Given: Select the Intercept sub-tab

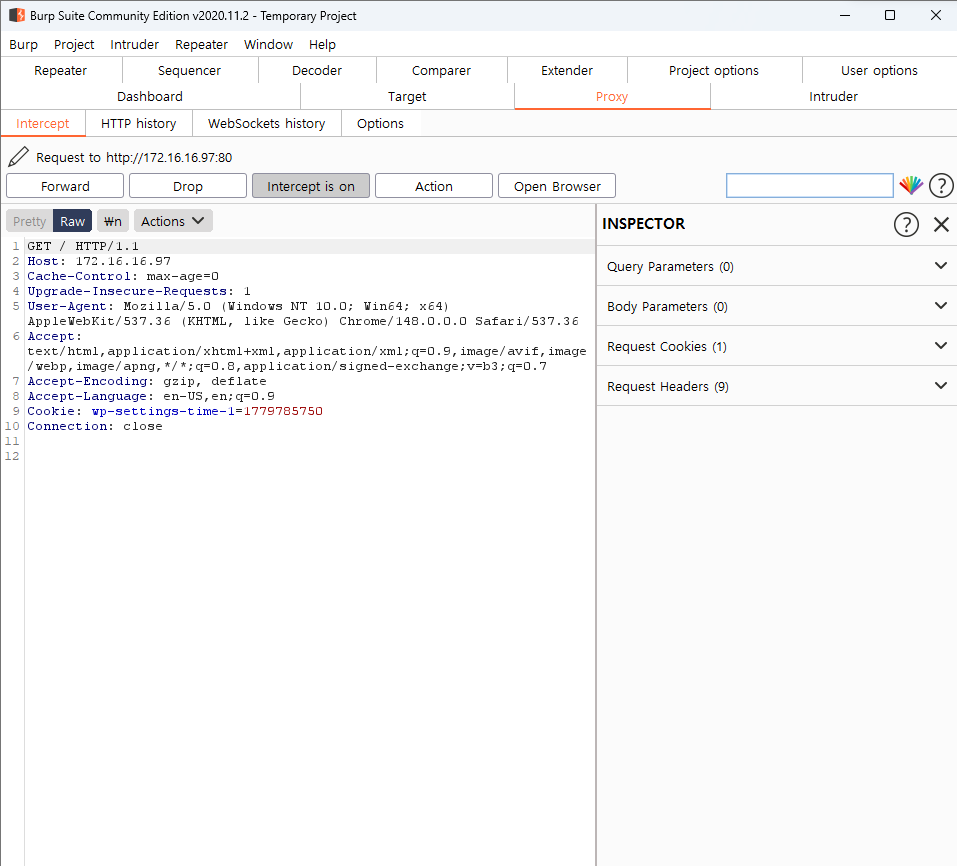Looking at the screenshot, I should (x=43, y=123).
